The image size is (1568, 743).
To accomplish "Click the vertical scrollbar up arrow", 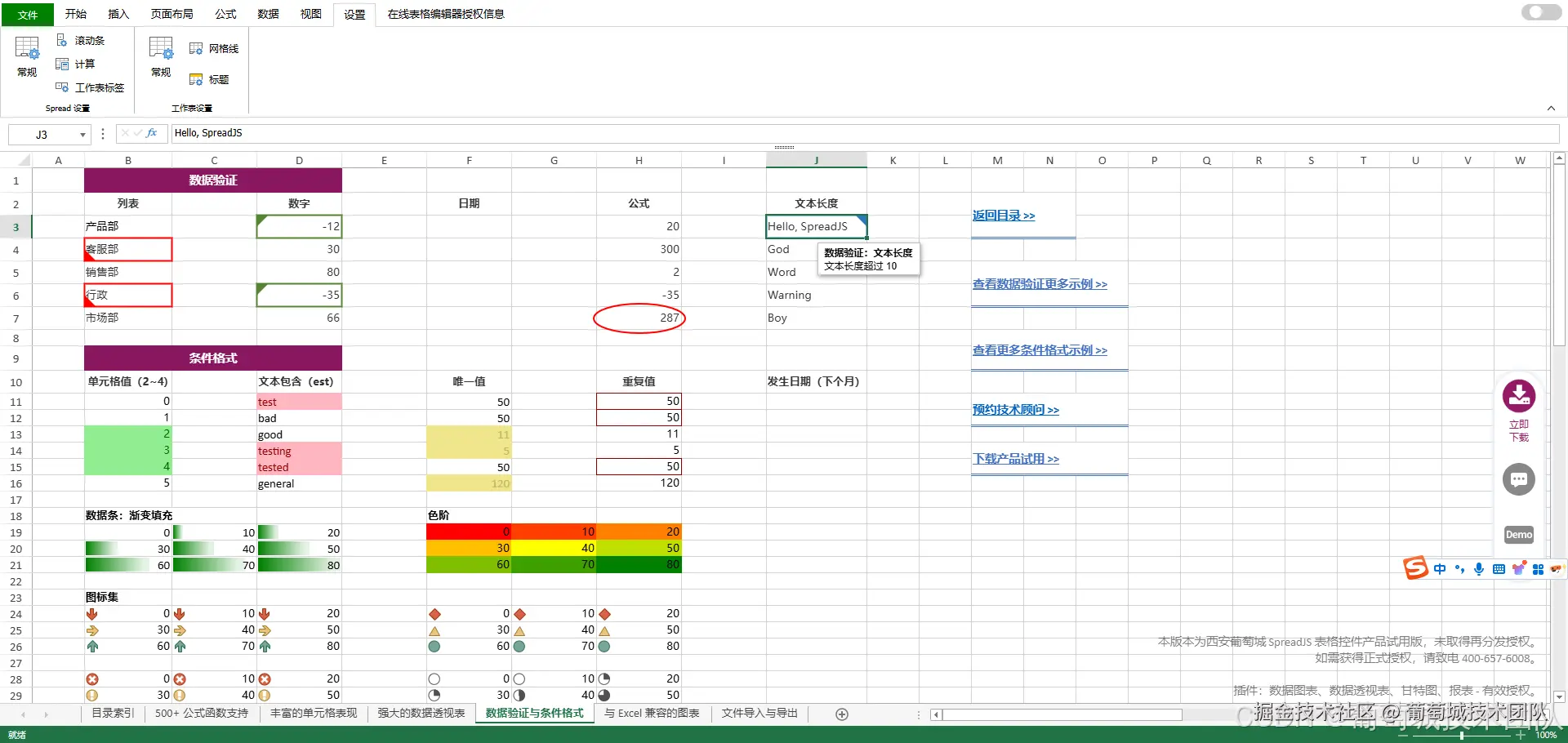I will click(1559, 158).
